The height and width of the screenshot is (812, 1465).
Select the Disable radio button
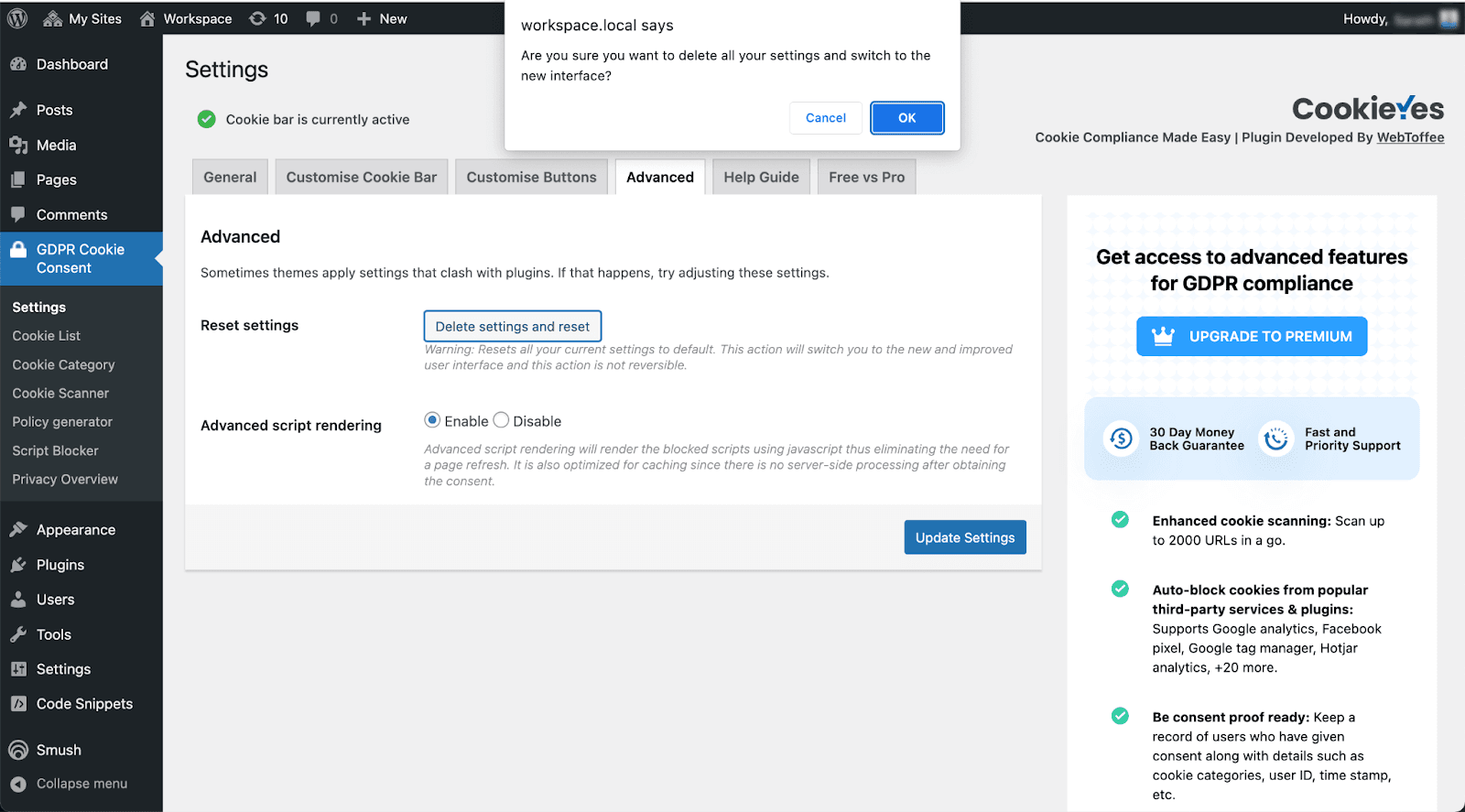[501, 420]
